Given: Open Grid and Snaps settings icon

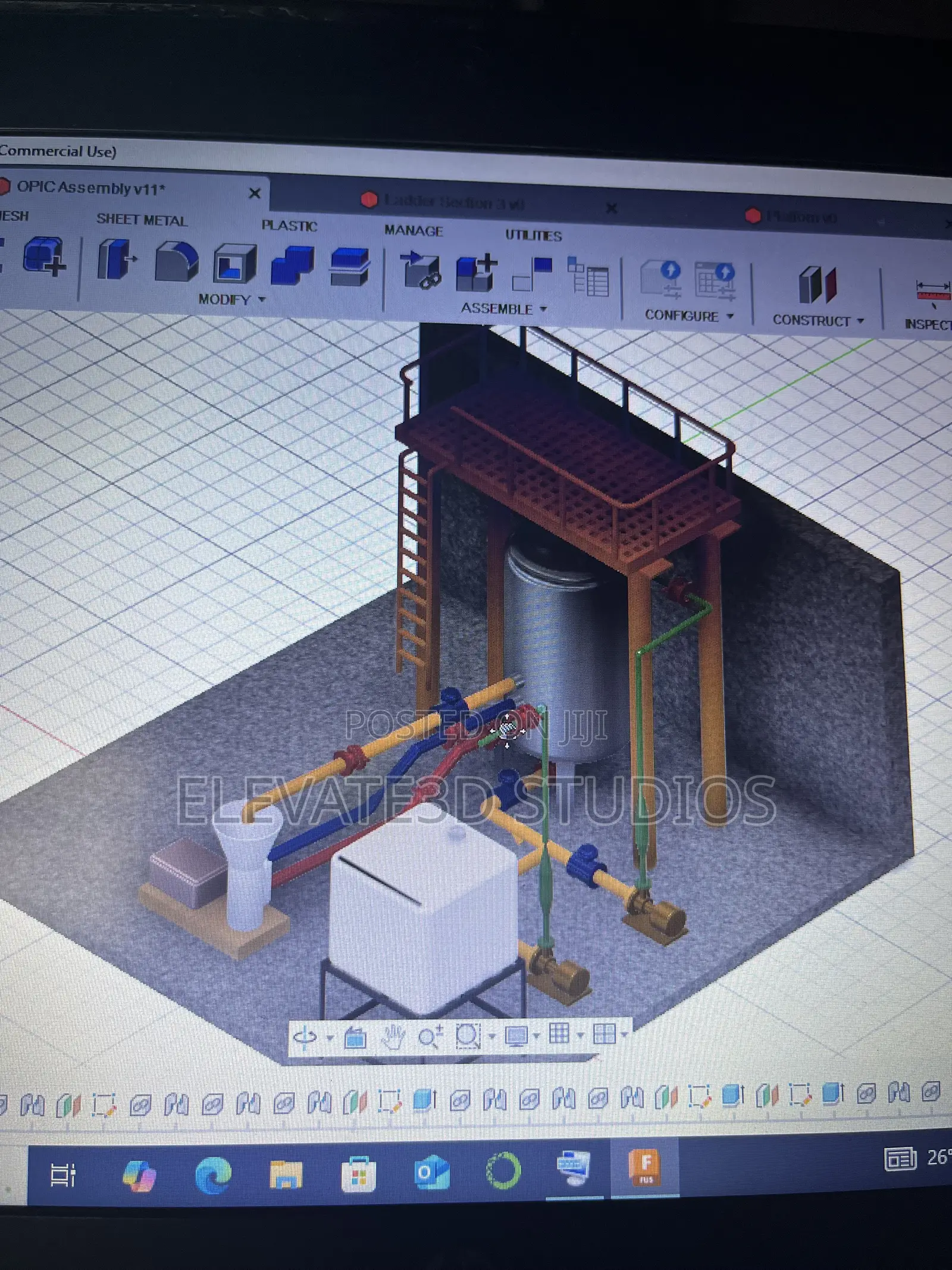Looking at the screenshot, I should 559,1034.
